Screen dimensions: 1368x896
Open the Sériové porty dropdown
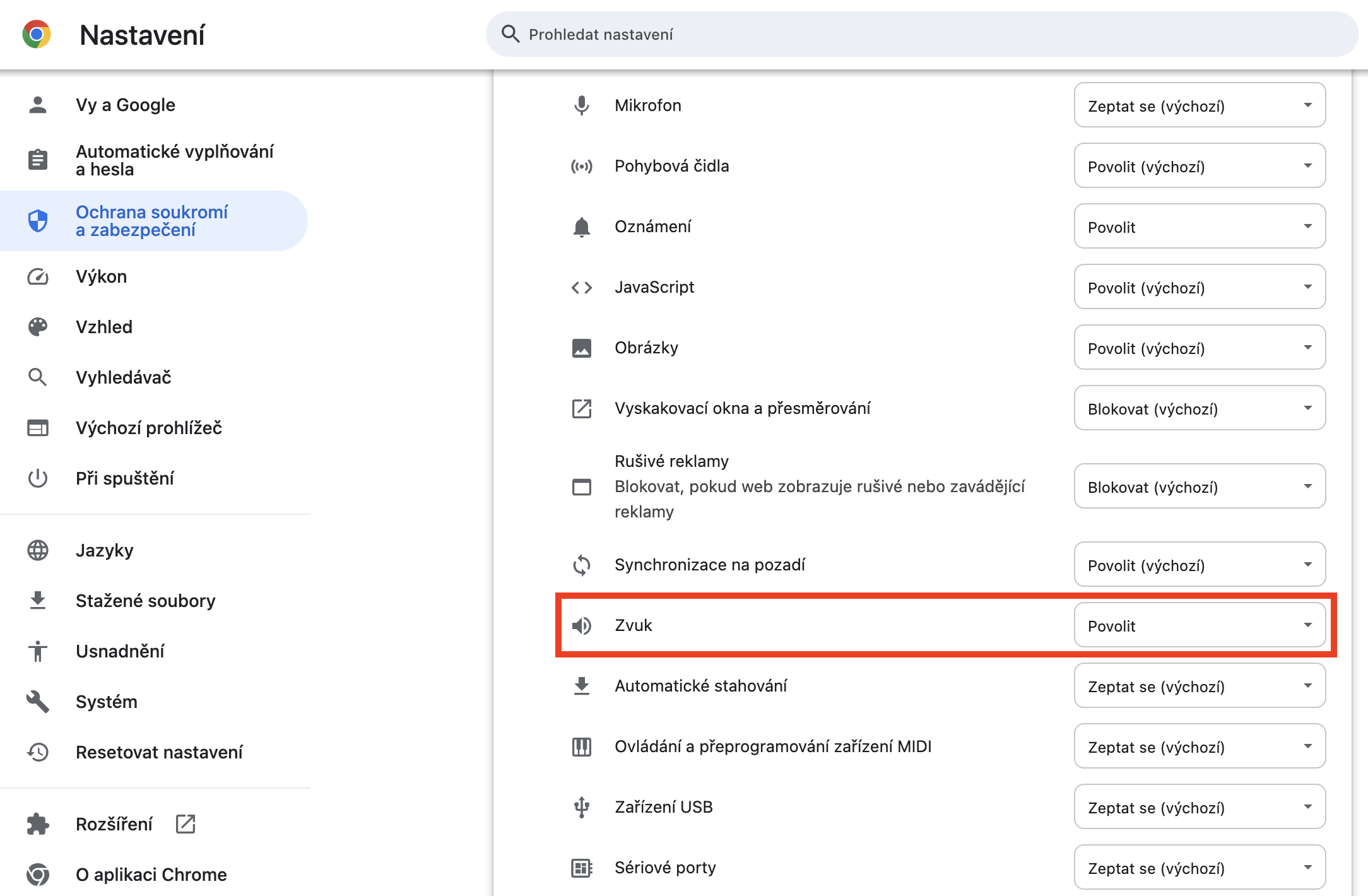[x=1199, y=868]
